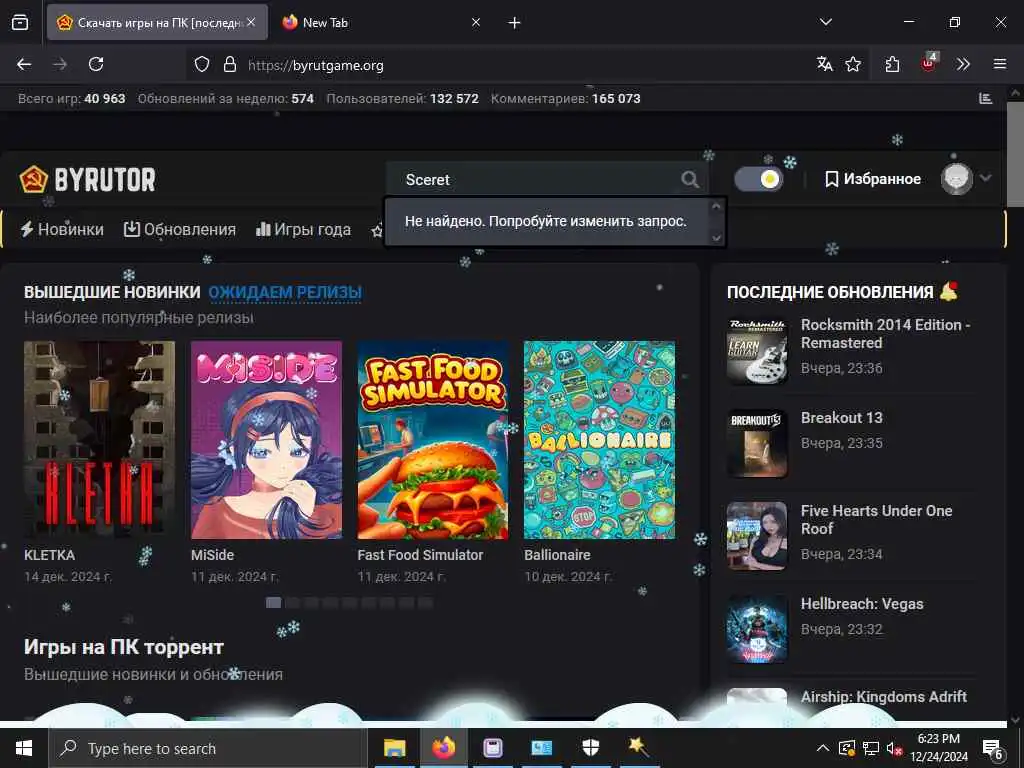Reload the page with the refresh icon

[x=96, y=64]
